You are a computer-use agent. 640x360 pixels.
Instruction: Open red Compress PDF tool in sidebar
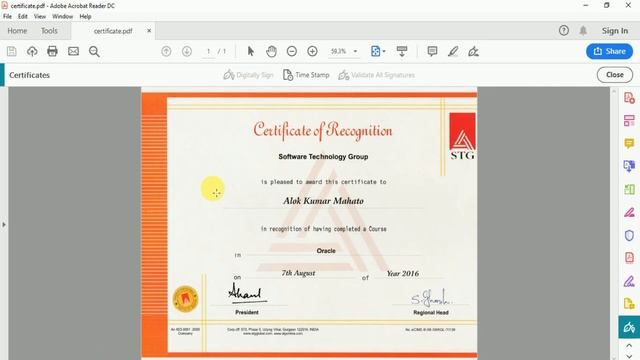tap(629, 258)
